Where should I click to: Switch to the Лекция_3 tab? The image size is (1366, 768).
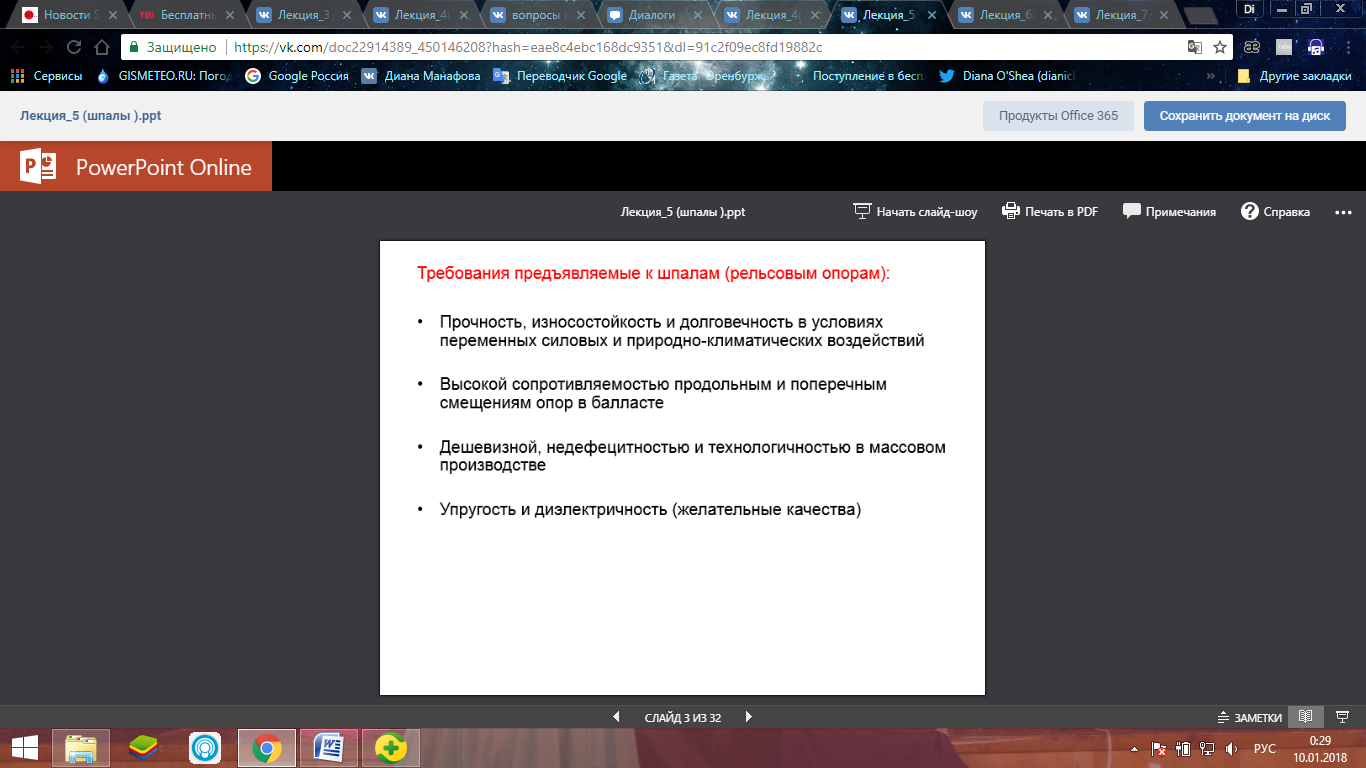304,15
